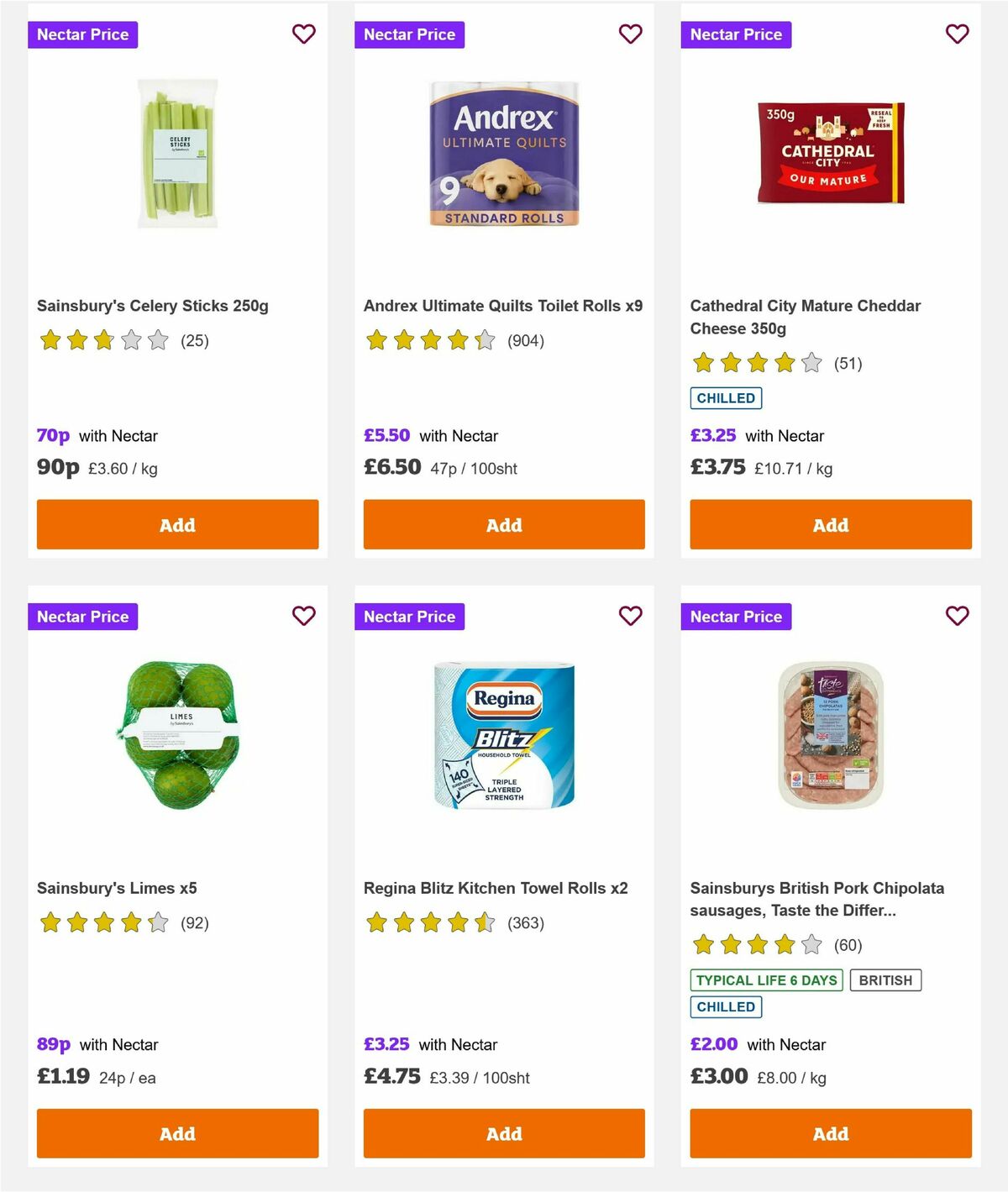Toggle the wishlist heart for Cathedral City cheese
This screenshot has height=1192, width=1008.
(957, 34)
